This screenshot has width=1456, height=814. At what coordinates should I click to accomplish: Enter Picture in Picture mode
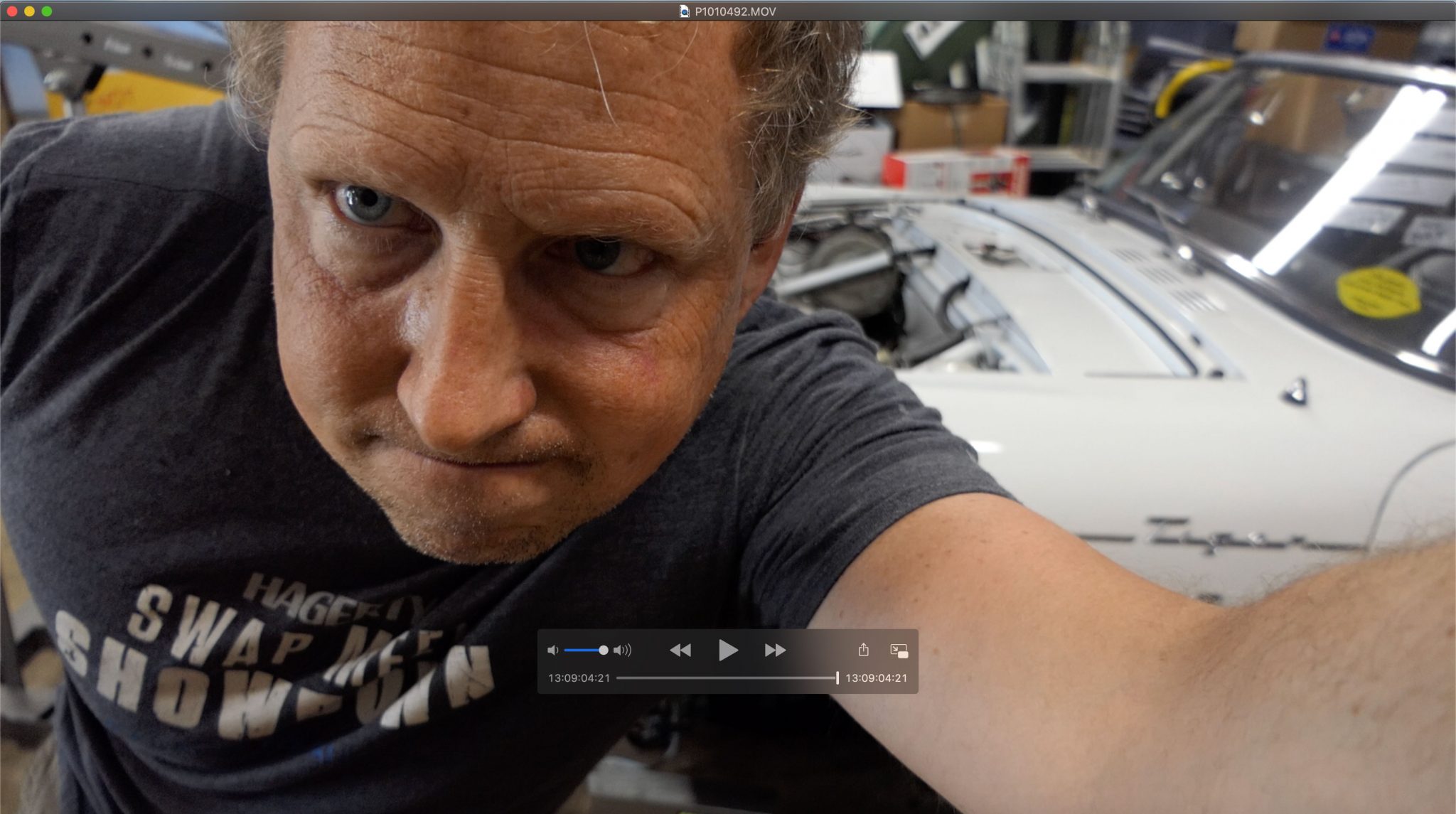click(x=899, y=650)
